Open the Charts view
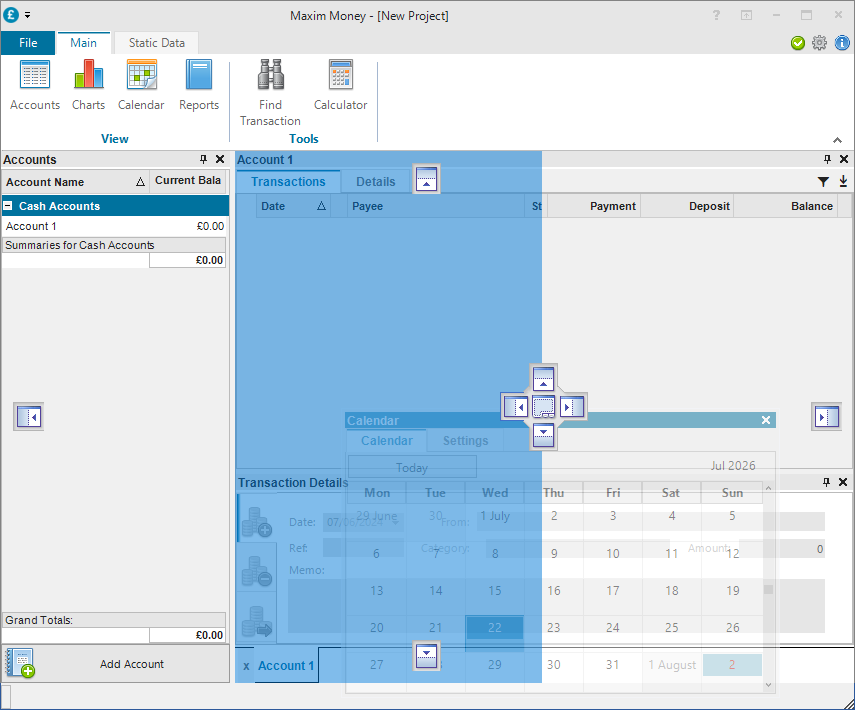Screen dimensions: 855x710 [88, 85]
